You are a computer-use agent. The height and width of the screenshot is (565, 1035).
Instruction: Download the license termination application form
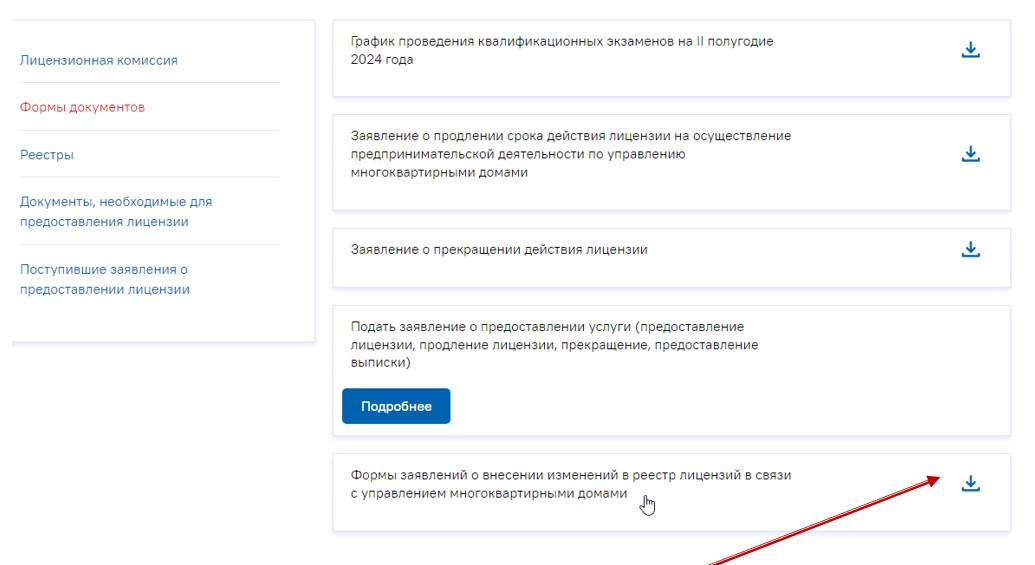[x=970, y=249]
